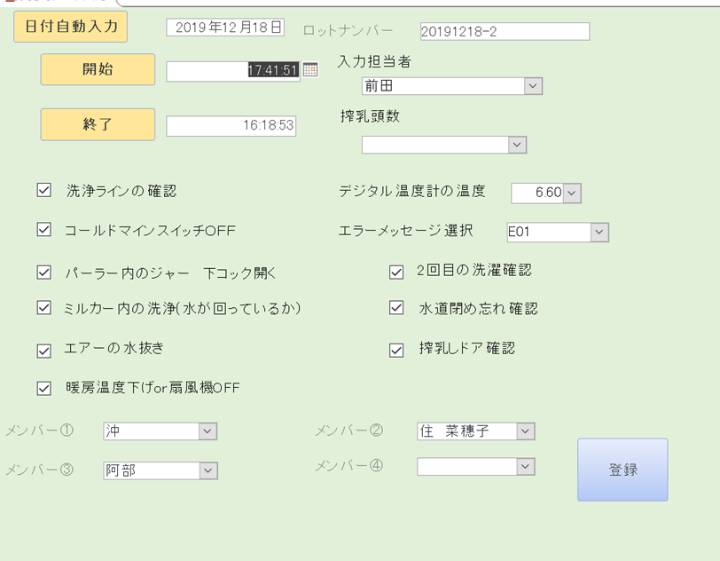This screenshot has width=720, height=561.
Task: Click the 登録 button
Action: [x=622, y=469]
